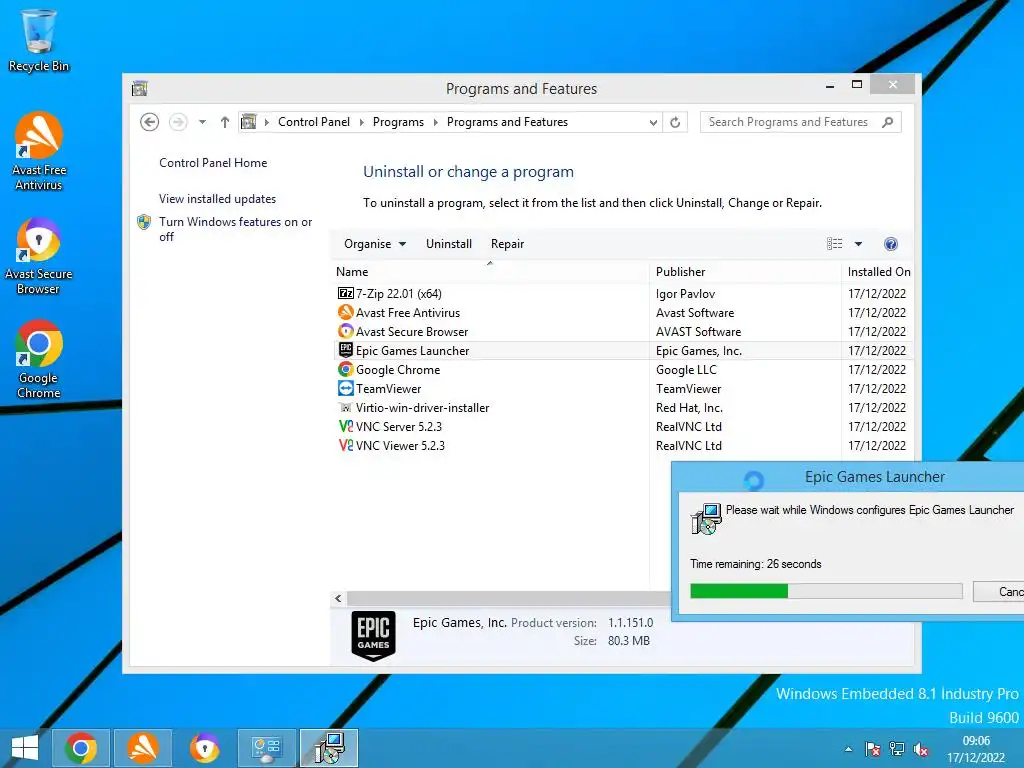This screenshot has height=768, width=1024.
Task: Click Uninstall in the toolbar
Action: click(449, 244)
